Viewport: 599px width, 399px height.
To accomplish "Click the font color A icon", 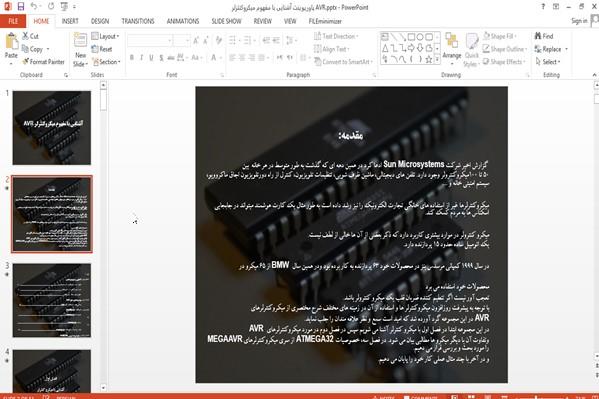I will [214, 58].
